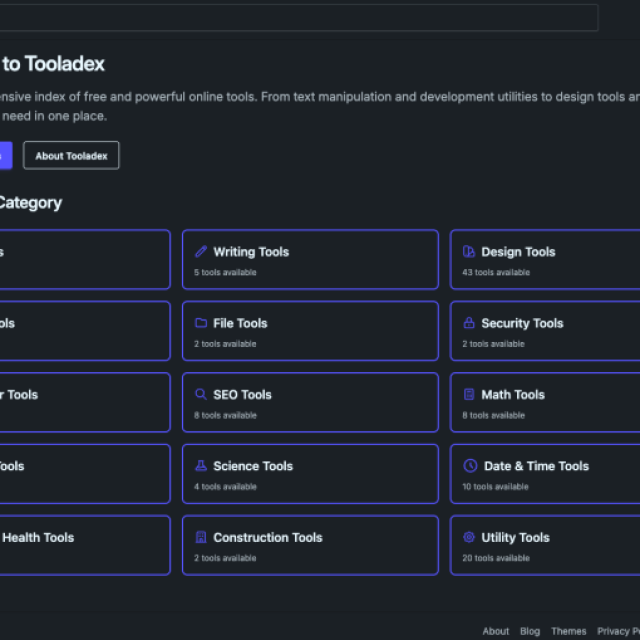Click '43 tools available' under Design Tools

tap(496, 272)
